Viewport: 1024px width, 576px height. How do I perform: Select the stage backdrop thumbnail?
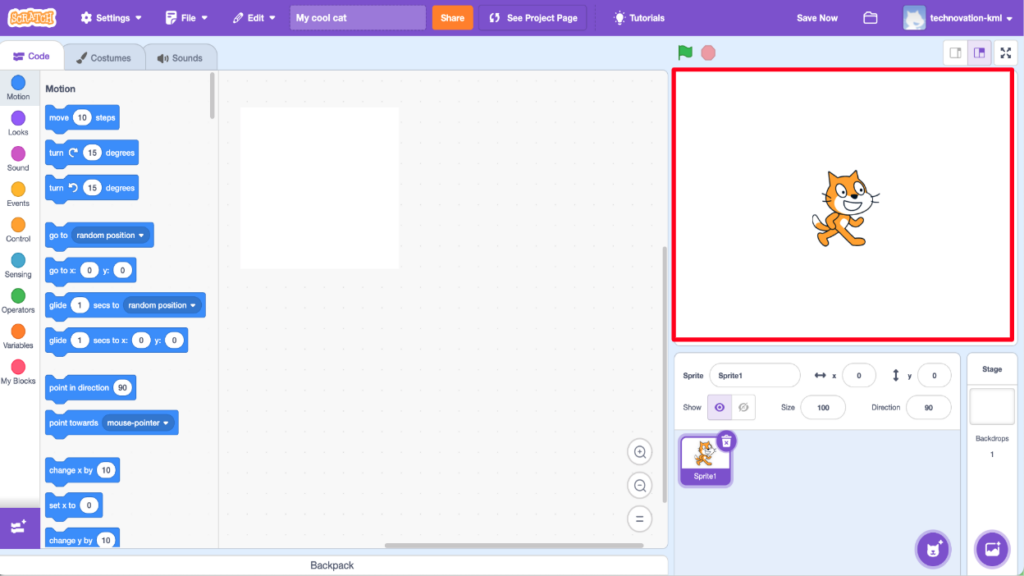[992, 406]
